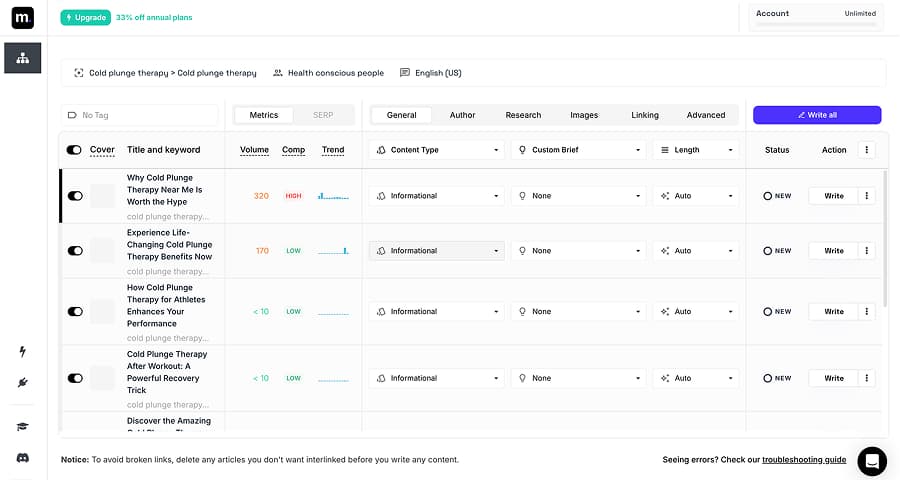Switch to the SERP tab
Image resolution: width=900 pixels, height=480 pixels.
point(323,115)
